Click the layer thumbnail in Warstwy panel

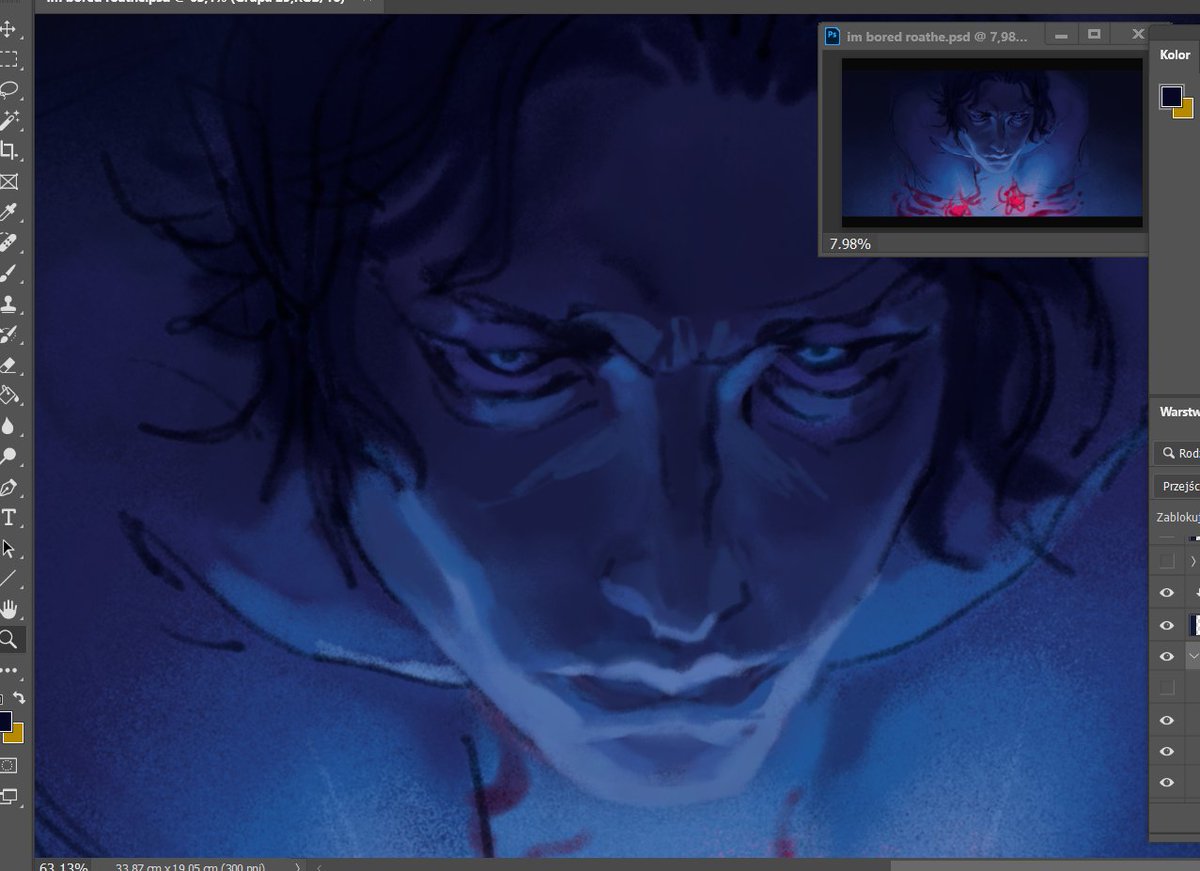click(x=1194, y=625)
